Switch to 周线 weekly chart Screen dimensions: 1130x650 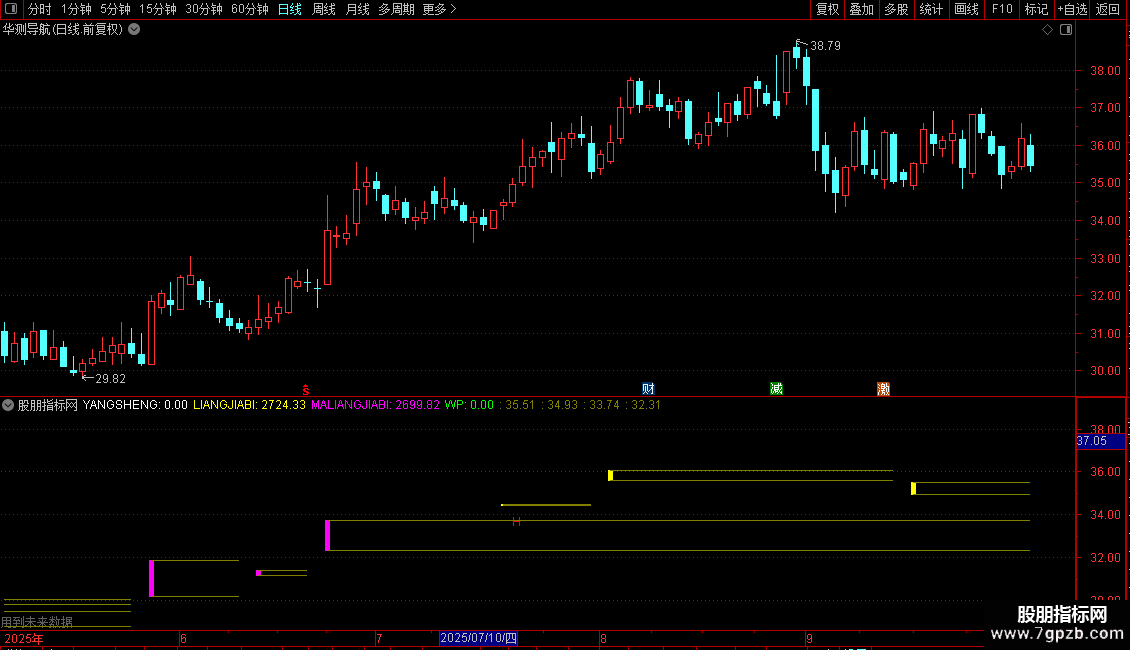(324, 9)
